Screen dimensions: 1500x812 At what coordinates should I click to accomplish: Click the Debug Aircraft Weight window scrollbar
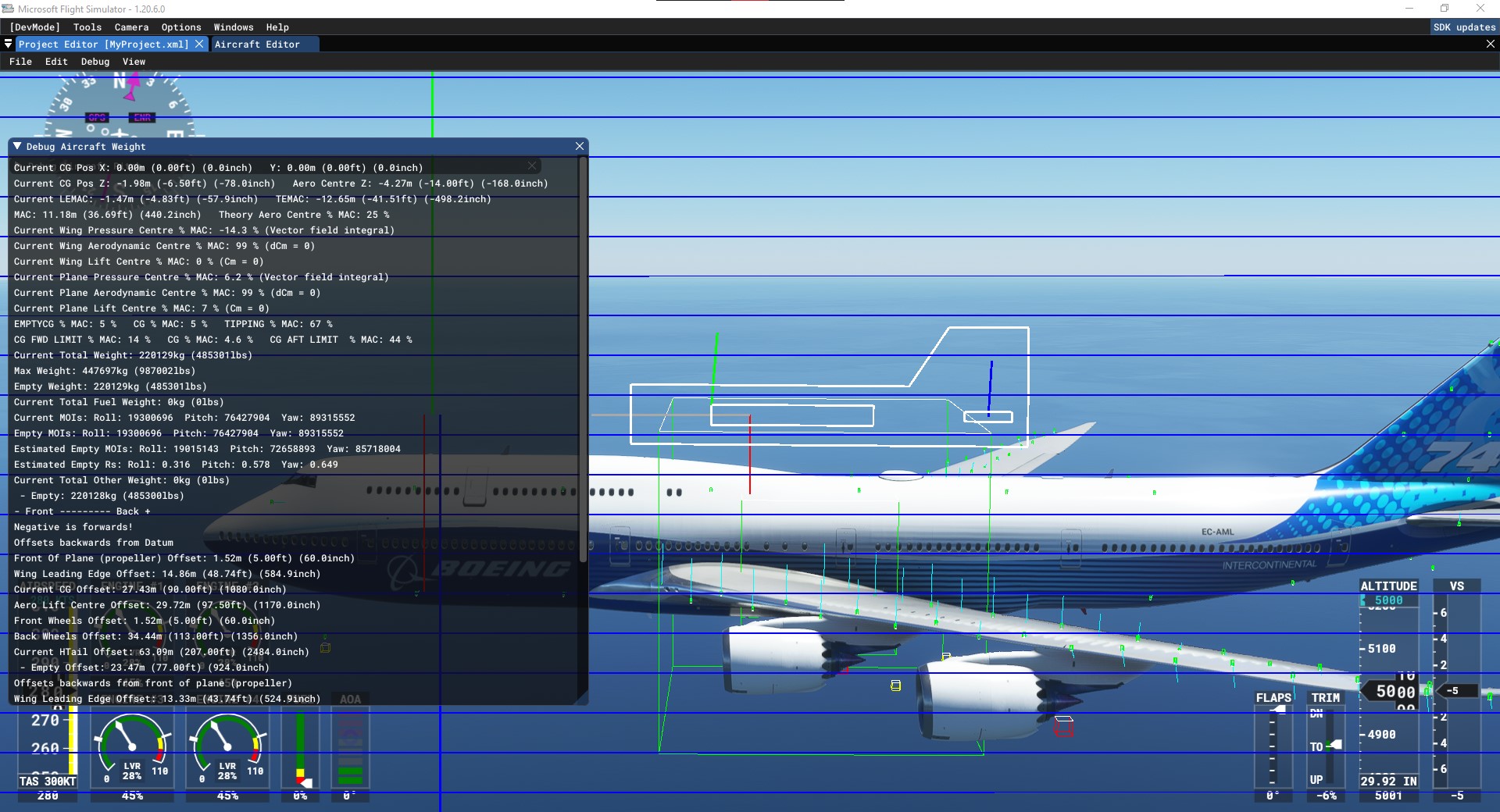582,359
